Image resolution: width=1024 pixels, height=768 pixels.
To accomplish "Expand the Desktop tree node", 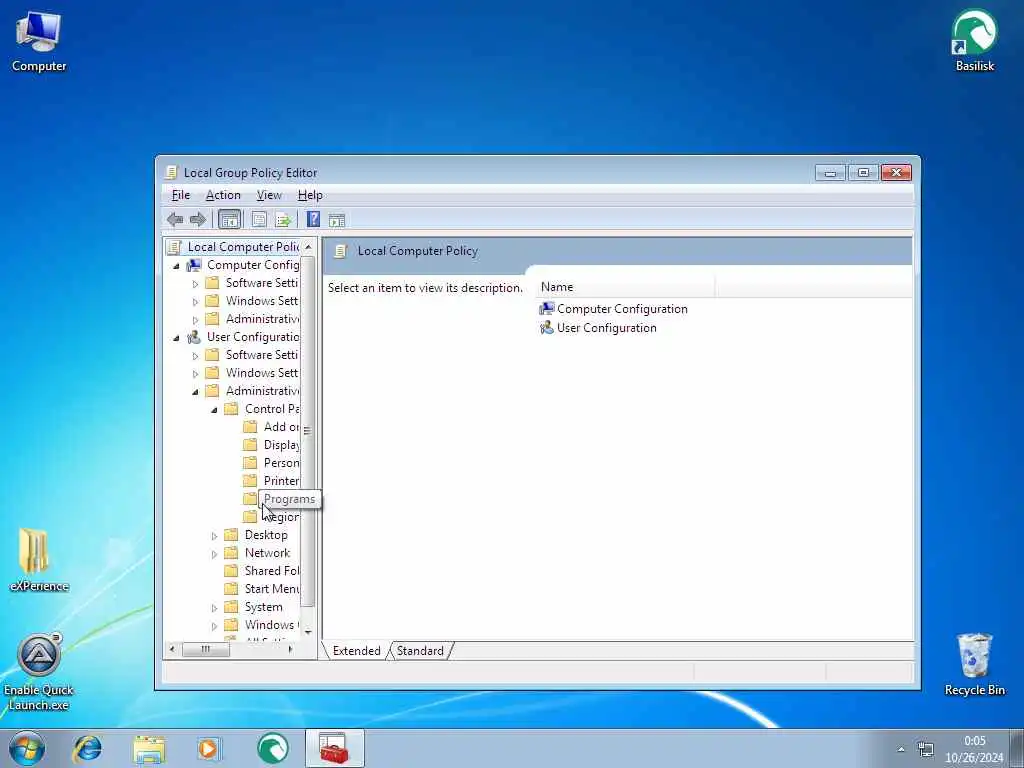I will point(214,536).
